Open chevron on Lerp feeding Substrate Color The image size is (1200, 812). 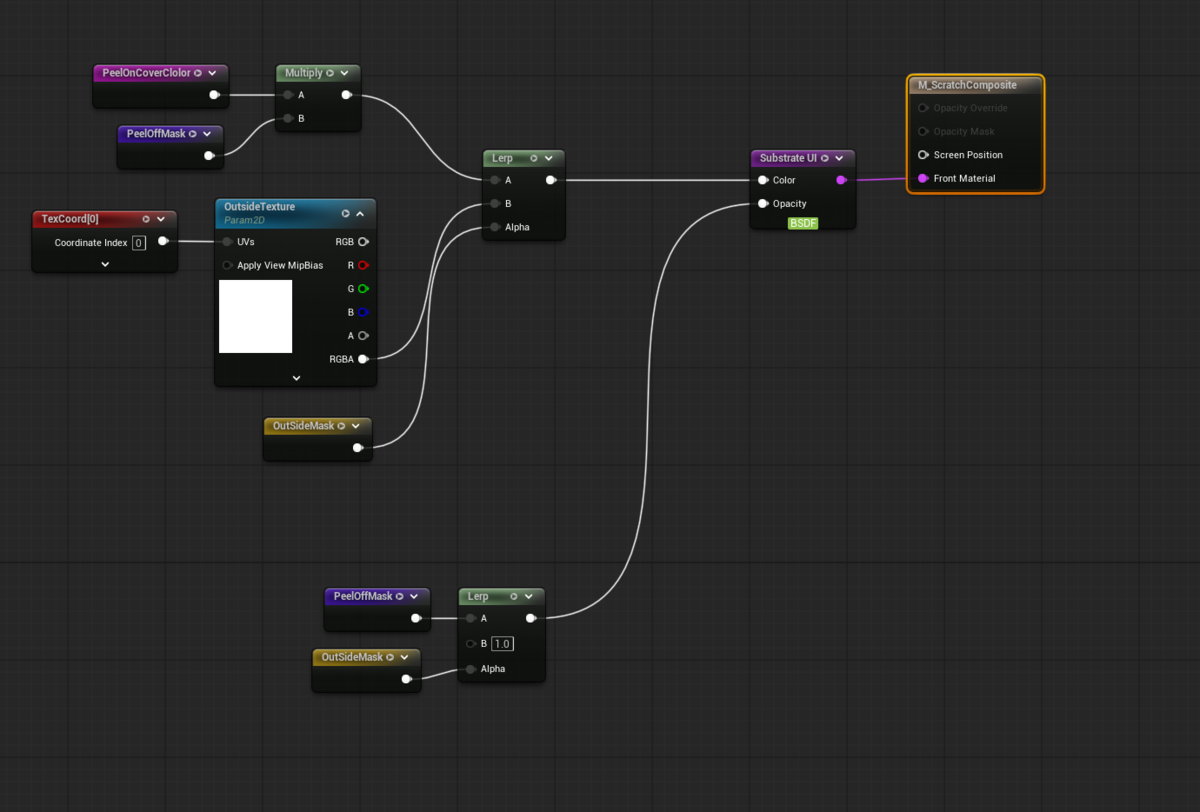pyautogui.click(x=549, y=158)
